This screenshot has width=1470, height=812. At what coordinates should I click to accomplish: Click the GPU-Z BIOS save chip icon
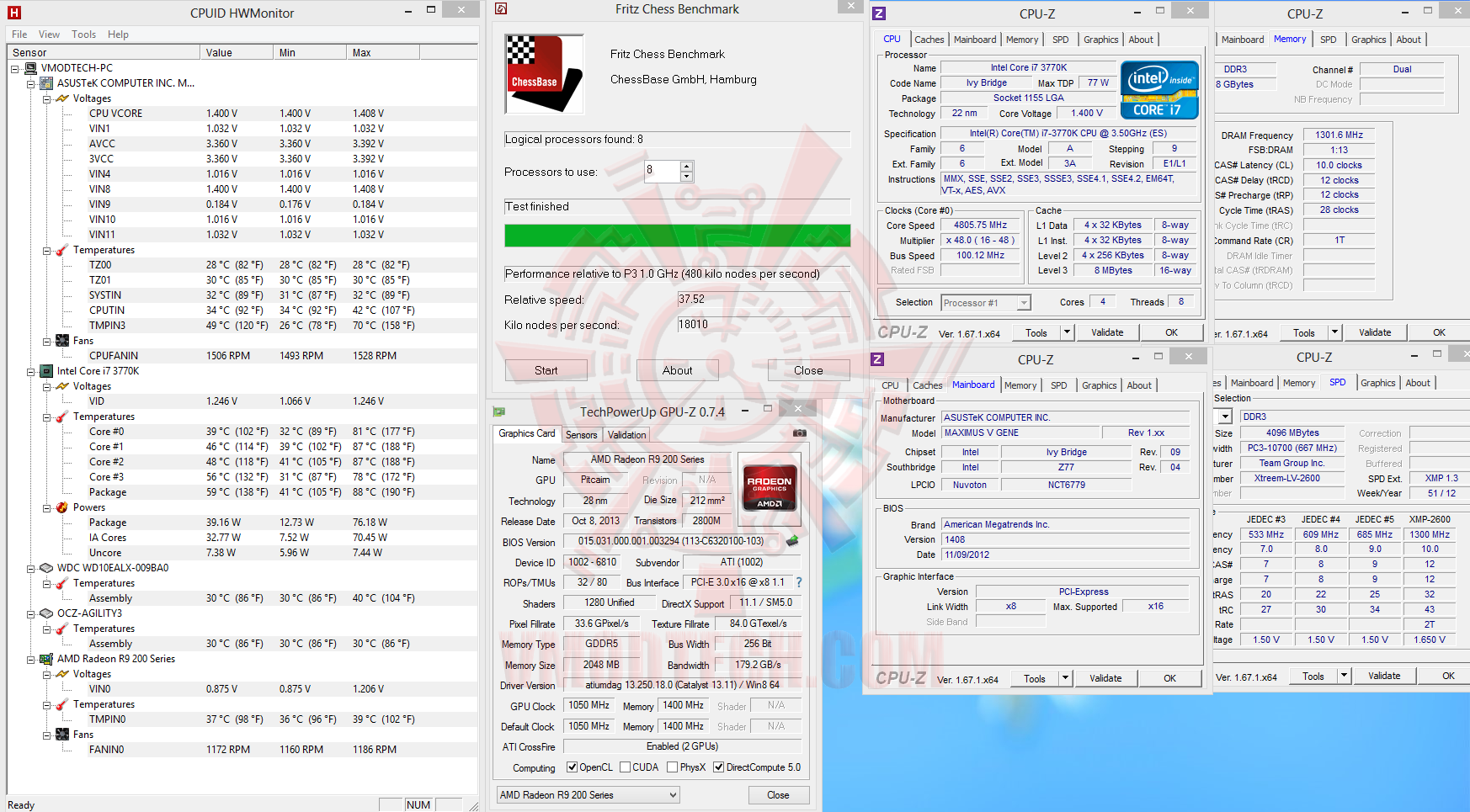point(792,541)
